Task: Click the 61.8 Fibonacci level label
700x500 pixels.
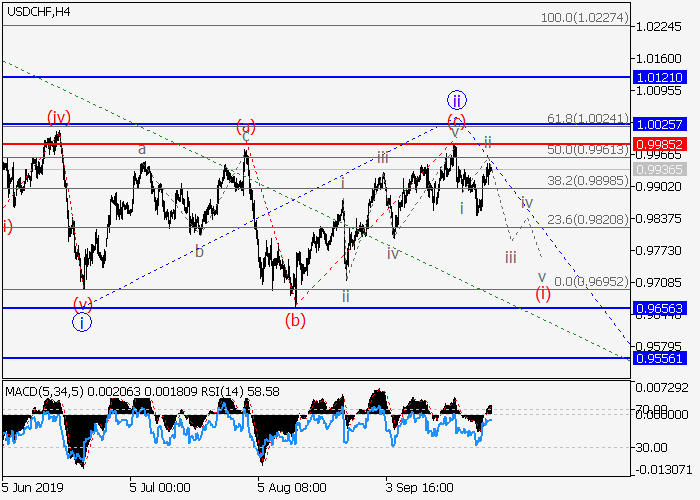Action: 587,118
